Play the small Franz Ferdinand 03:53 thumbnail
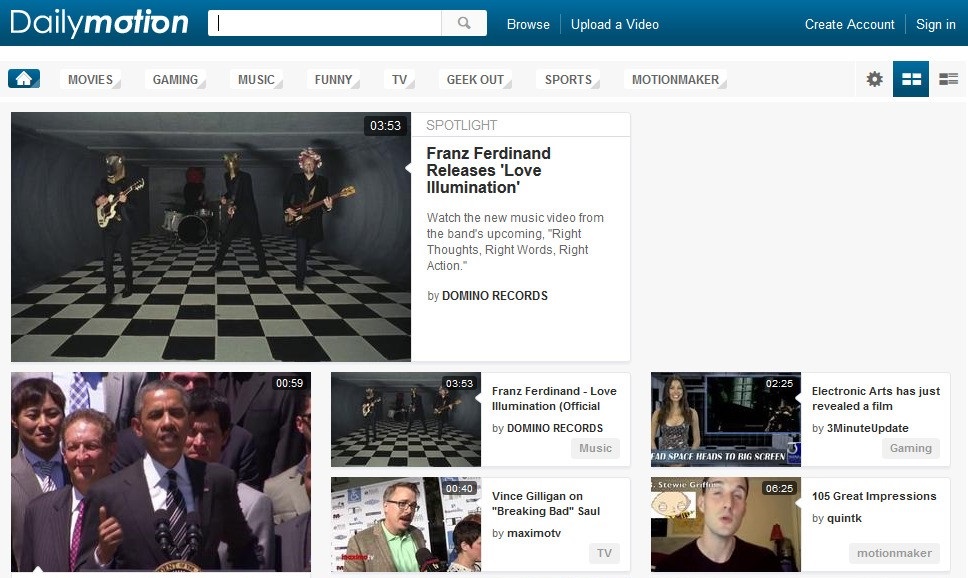This screenshot has width=968, height=578. tap(406, 419)
